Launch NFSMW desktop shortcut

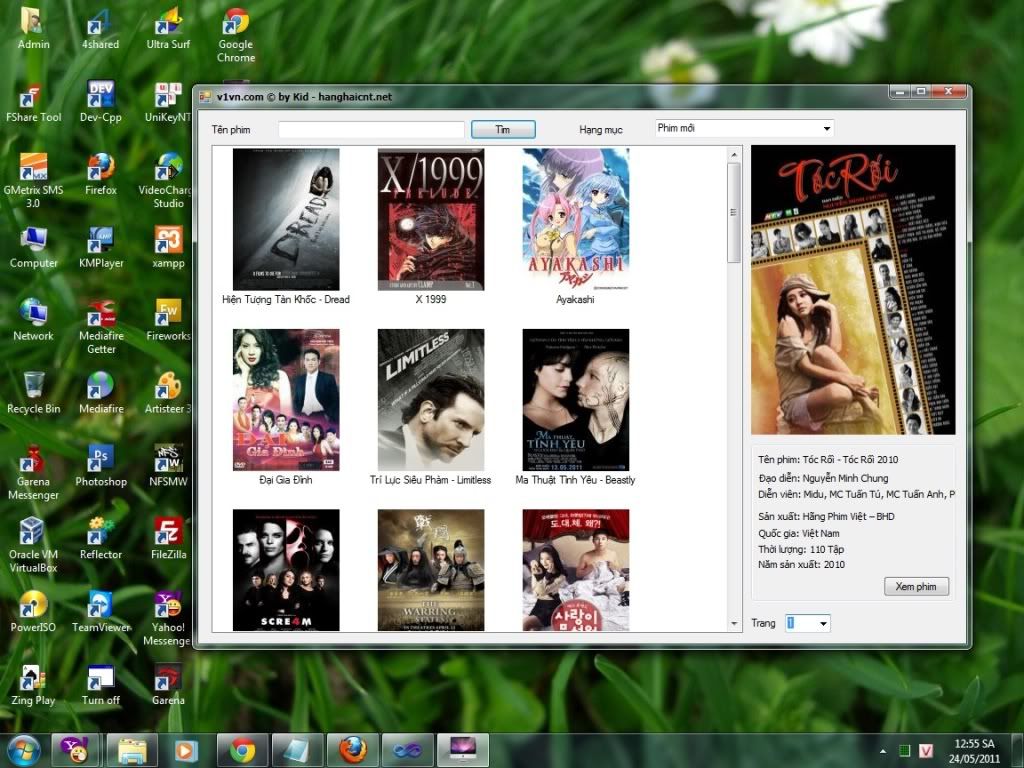pyautogui.click(x=168, y=466)
